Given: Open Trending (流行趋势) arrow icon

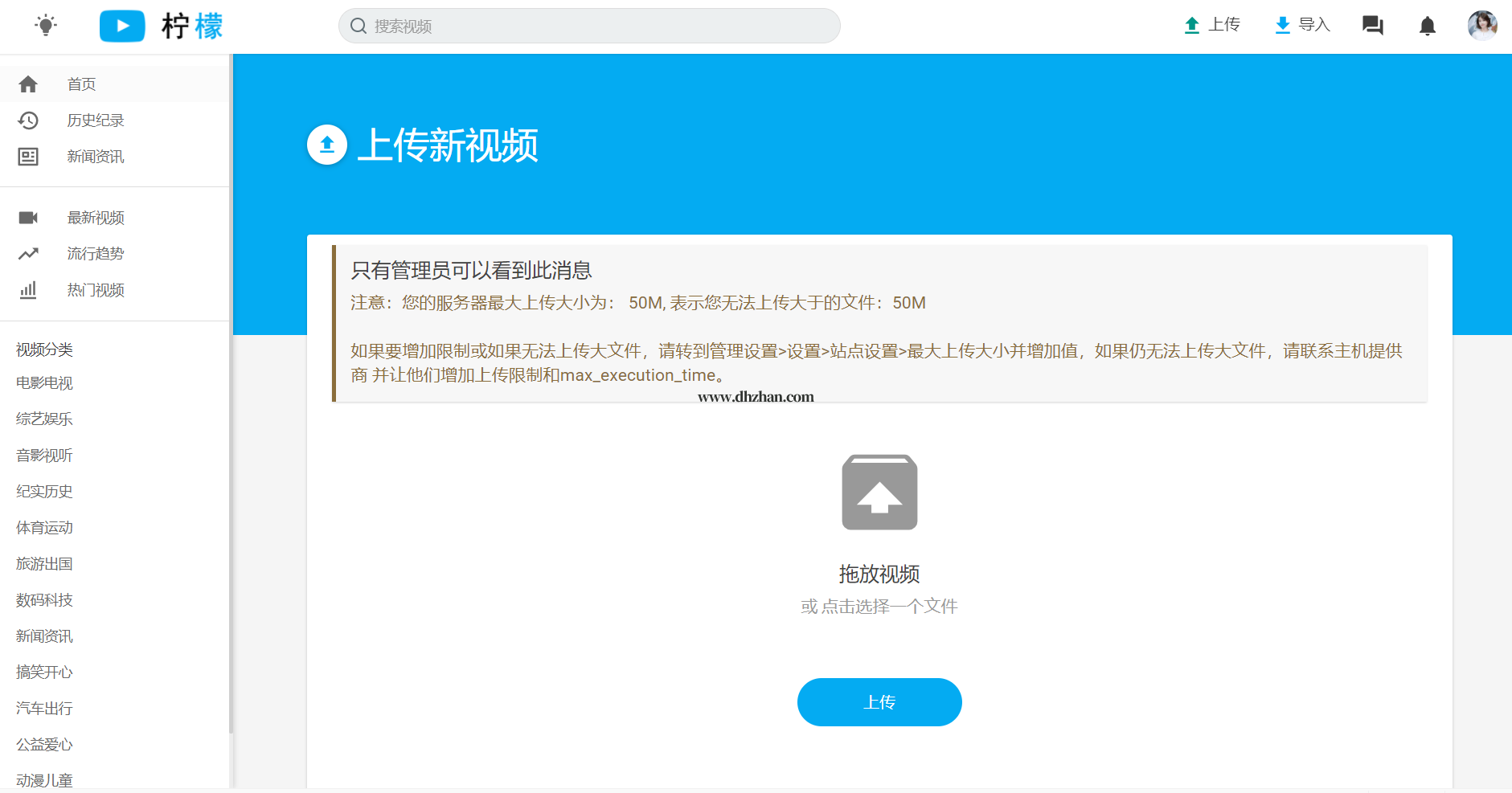Looking at the screenshot, I should point(28,254).
